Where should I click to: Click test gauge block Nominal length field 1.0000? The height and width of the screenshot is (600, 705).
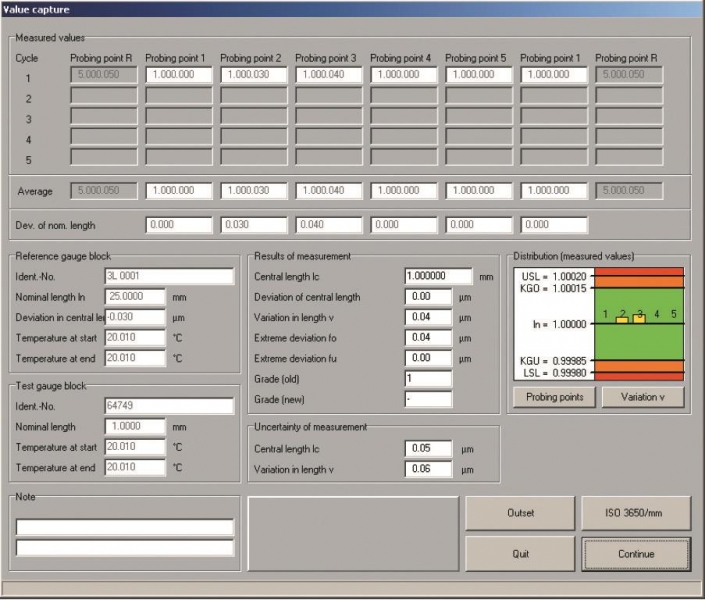click(x=135, y=426)
